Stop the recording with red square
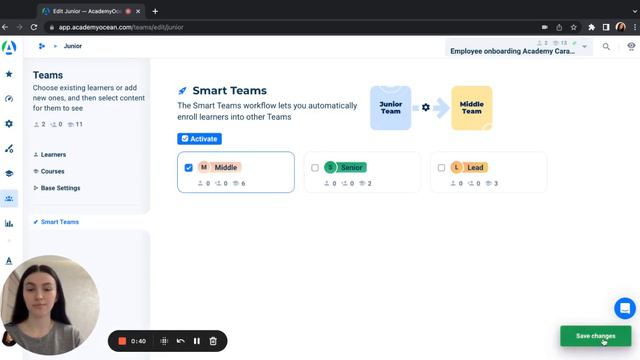 [x=122, y=341]
